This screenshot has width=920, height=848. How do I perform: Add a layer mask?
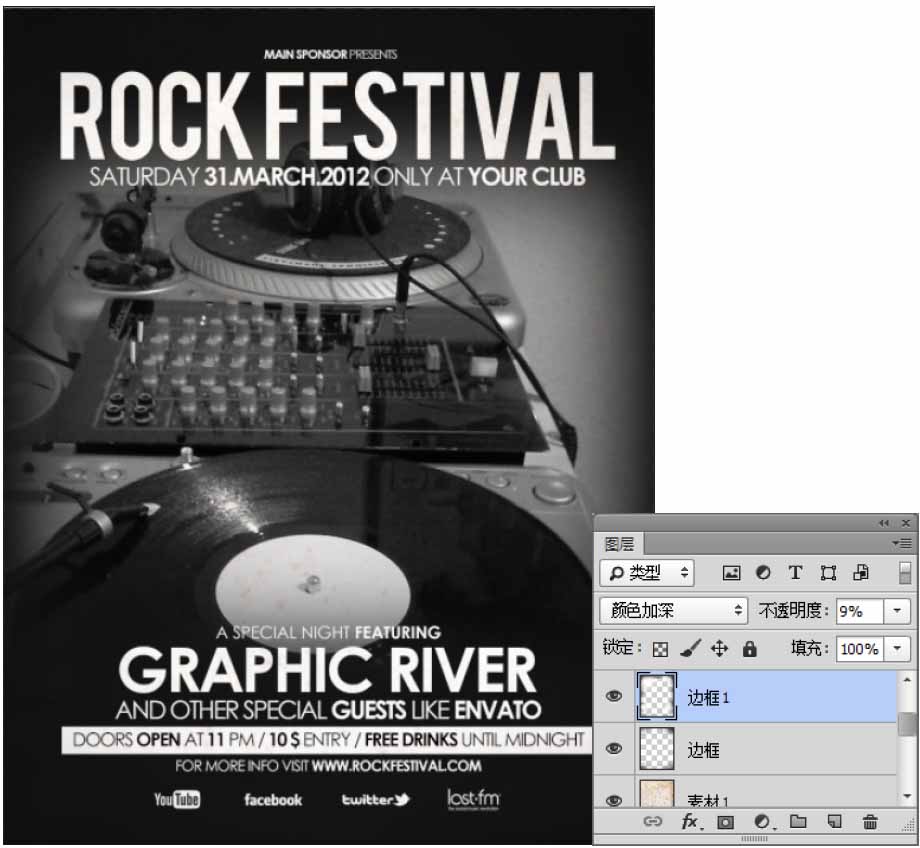726,822
